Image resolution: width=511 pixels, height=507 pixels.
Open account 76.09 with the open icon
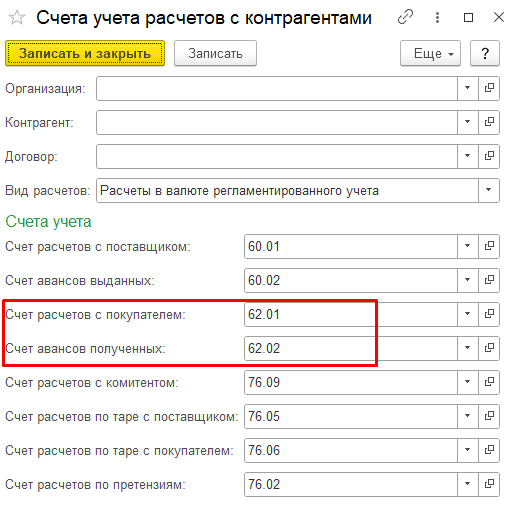(489, 382)
